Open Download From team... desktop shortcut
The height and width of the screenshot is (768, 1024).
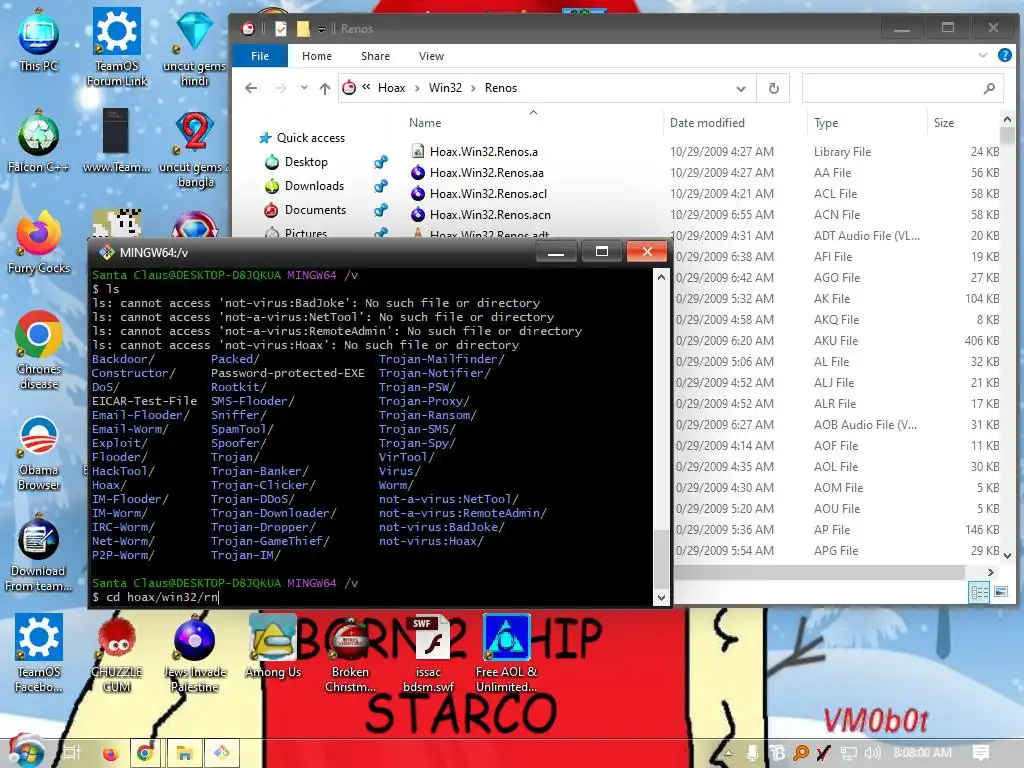click(39, 553)
